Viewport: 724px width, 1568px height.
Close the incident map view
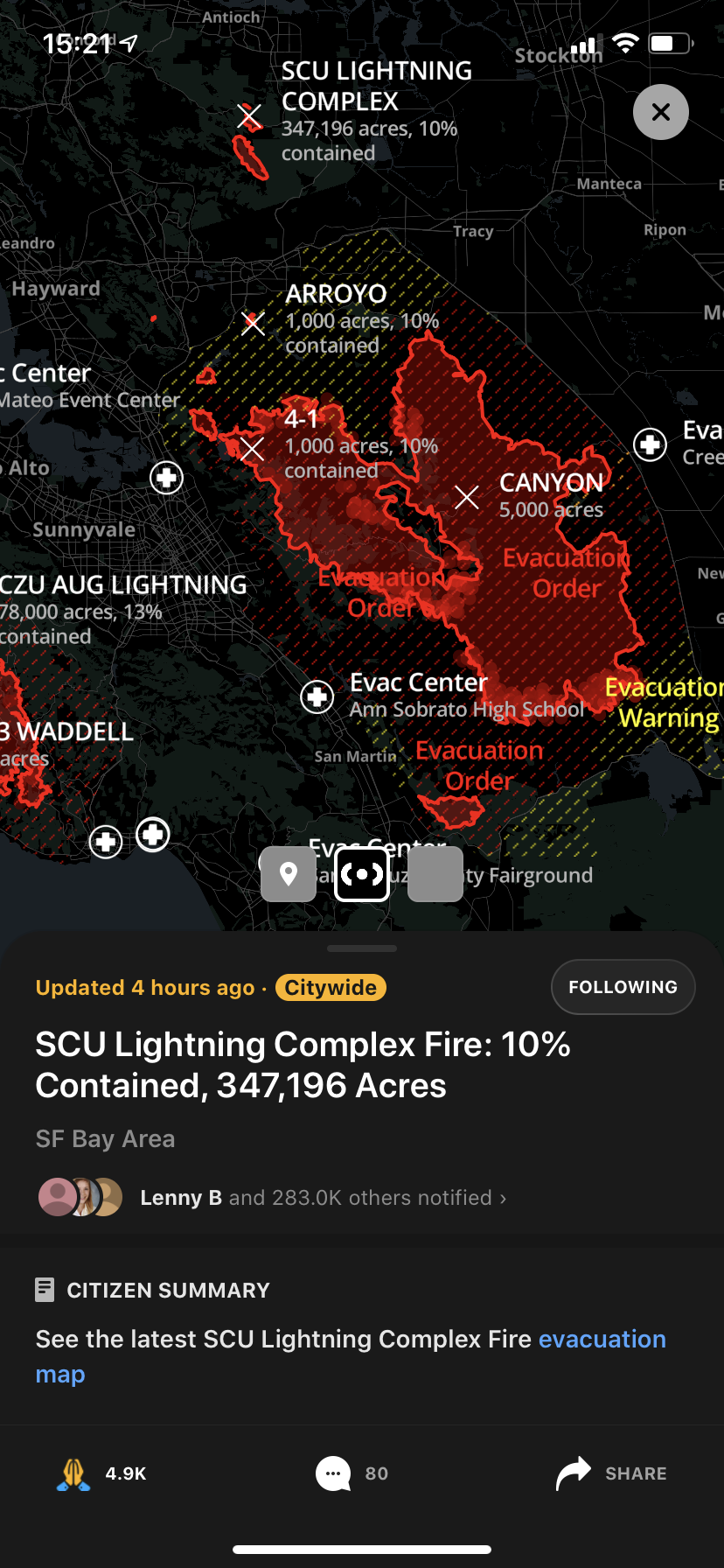click(661, 112)
